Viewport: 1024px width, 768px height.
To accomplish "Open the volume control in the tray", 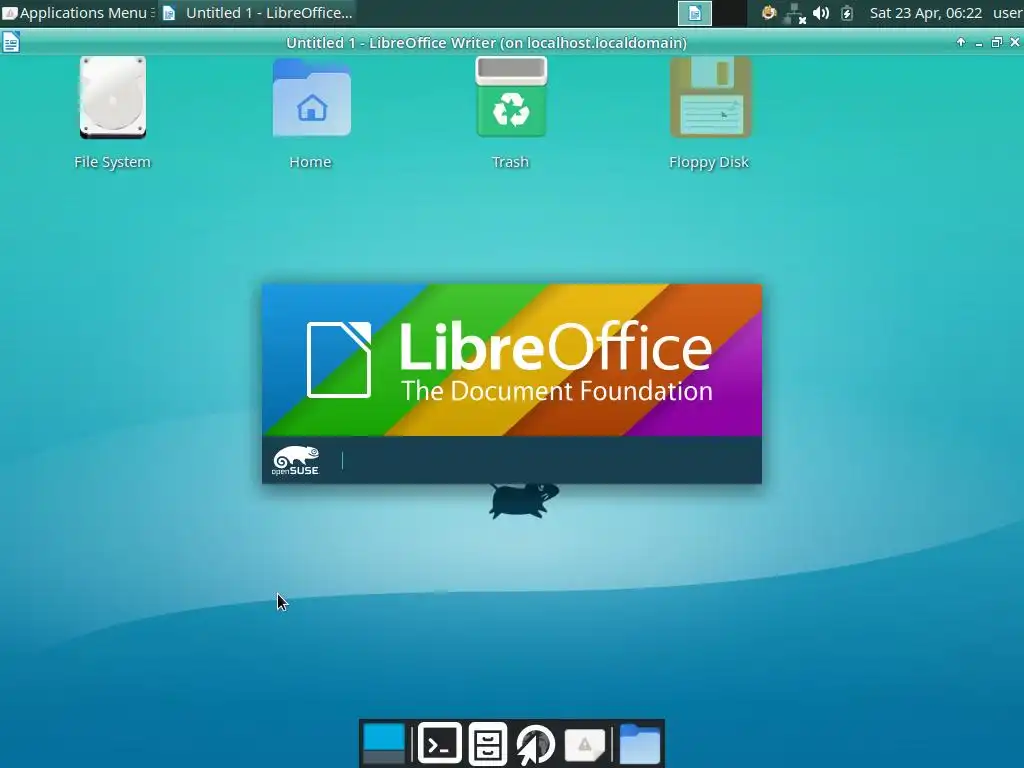I will [821, 13].
